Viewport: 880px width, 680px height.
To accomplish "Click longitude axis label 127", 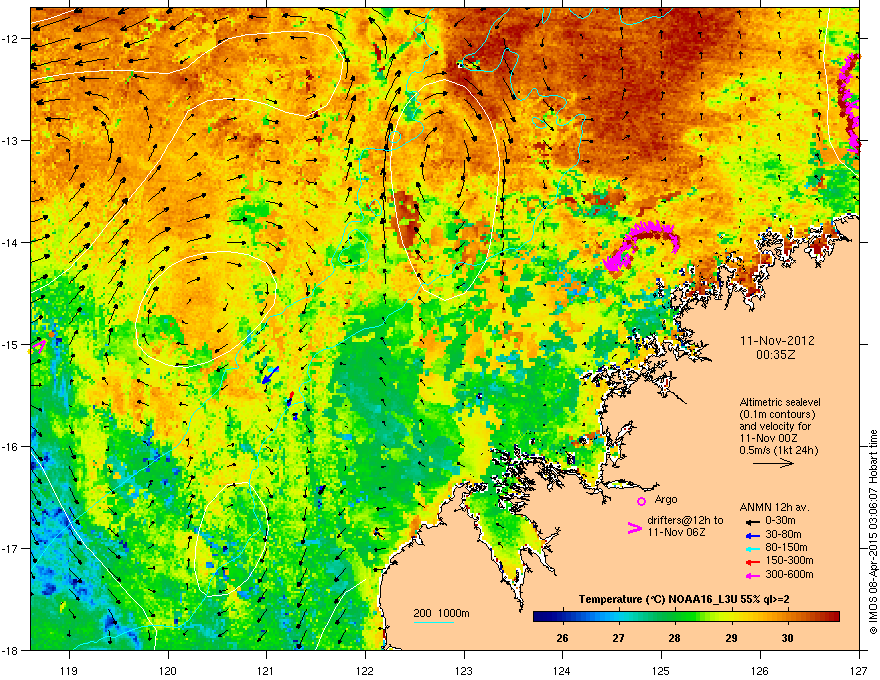I will (859, 670).
